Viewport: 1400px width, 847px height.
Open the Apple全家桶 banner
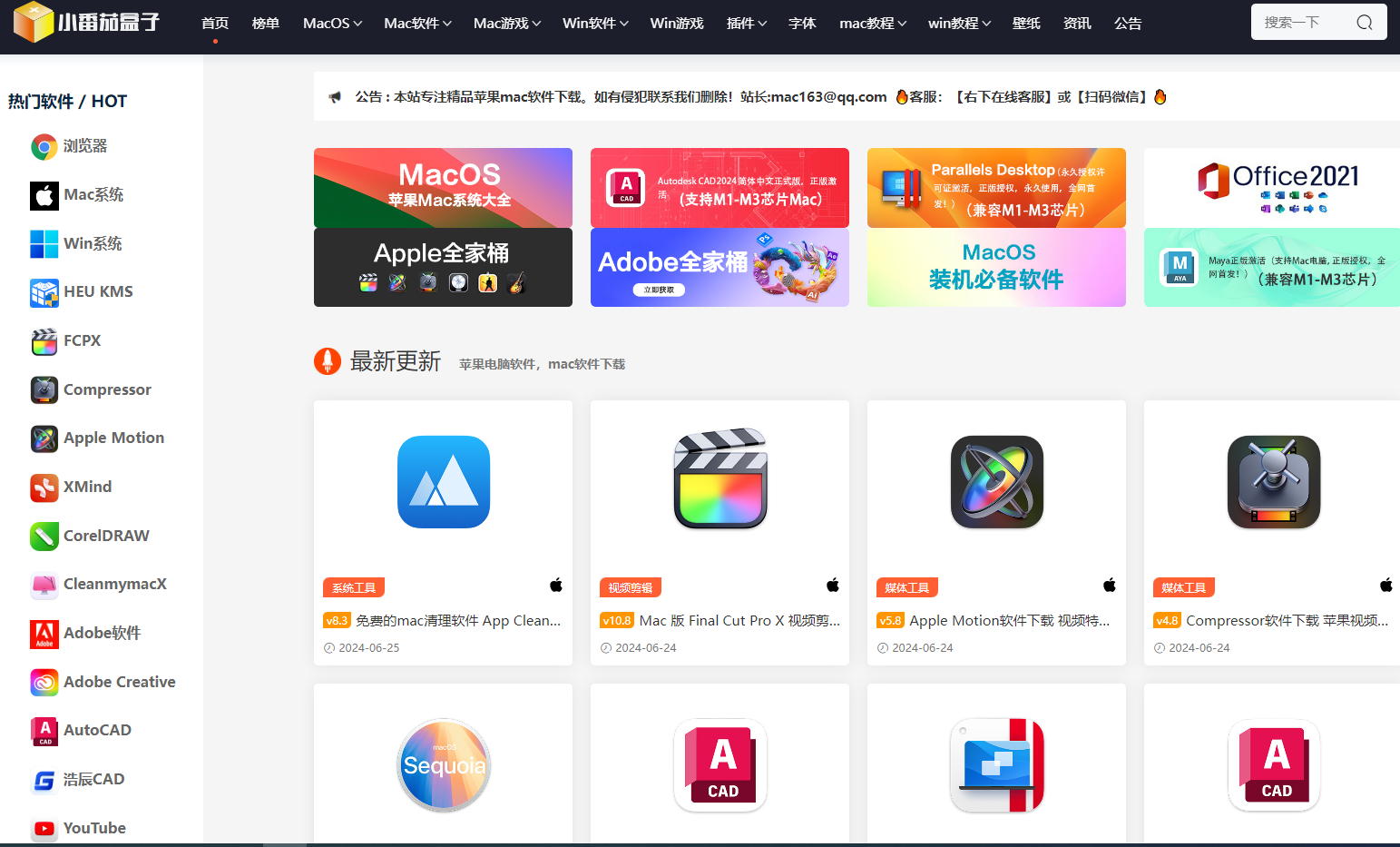point(443,267)
